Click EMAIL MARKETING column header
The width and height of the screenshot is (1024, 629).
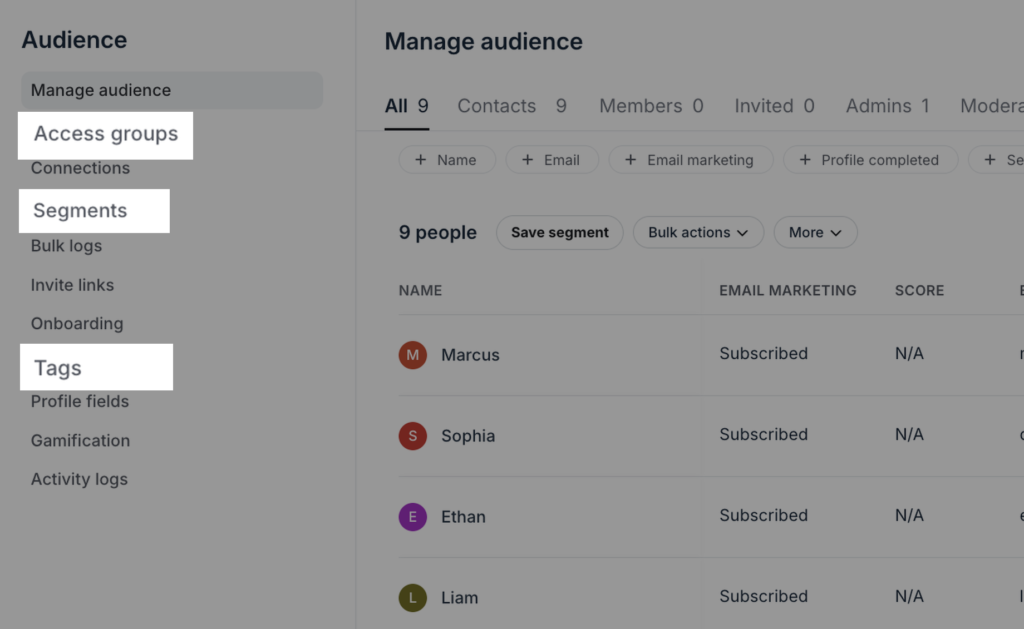pyautogui.click(x=788, y=291)
